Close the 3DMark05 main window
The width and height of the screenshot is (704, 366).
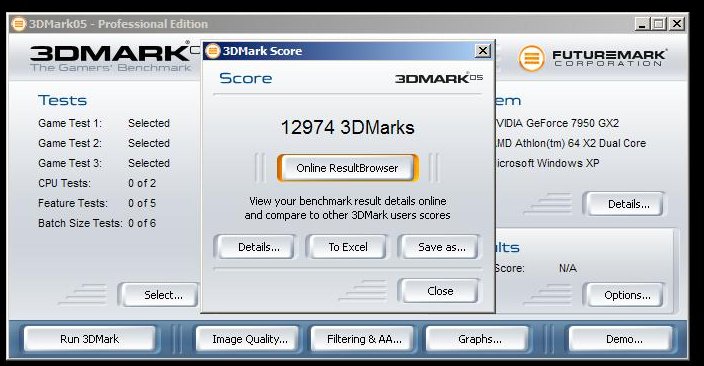point(677,24)
